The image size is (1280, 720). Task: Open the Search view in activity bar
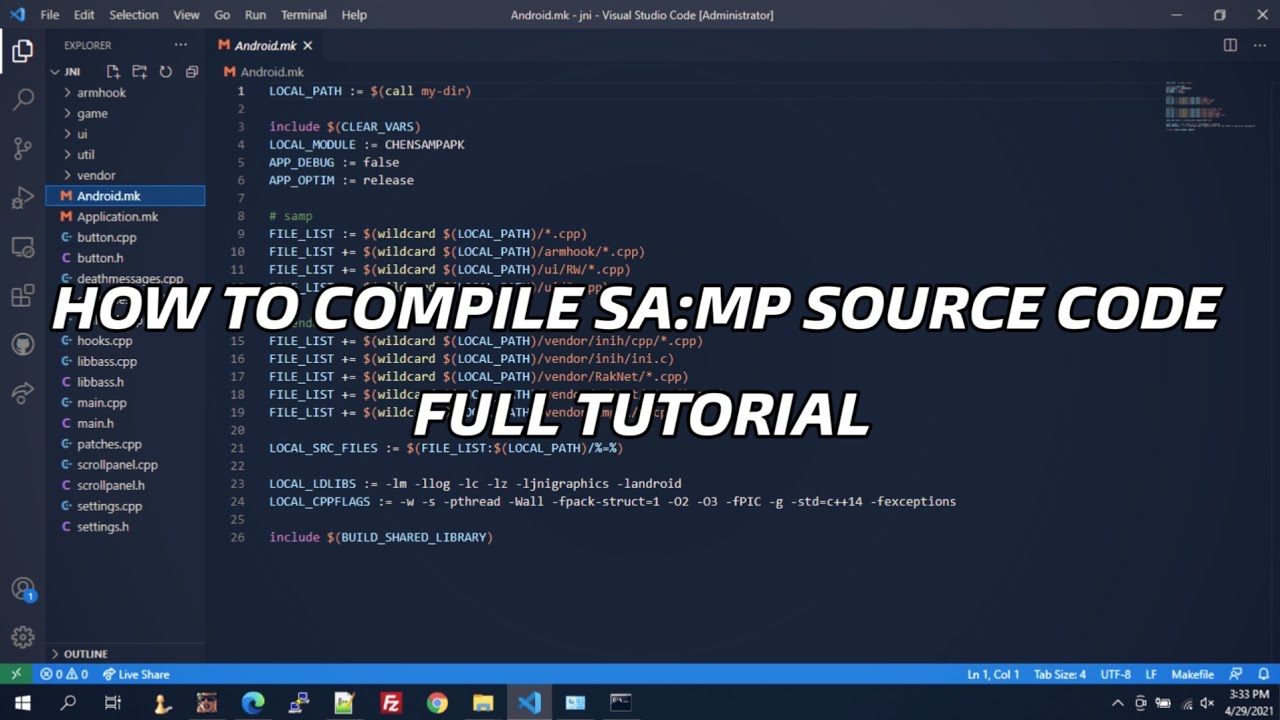(23, 100)
